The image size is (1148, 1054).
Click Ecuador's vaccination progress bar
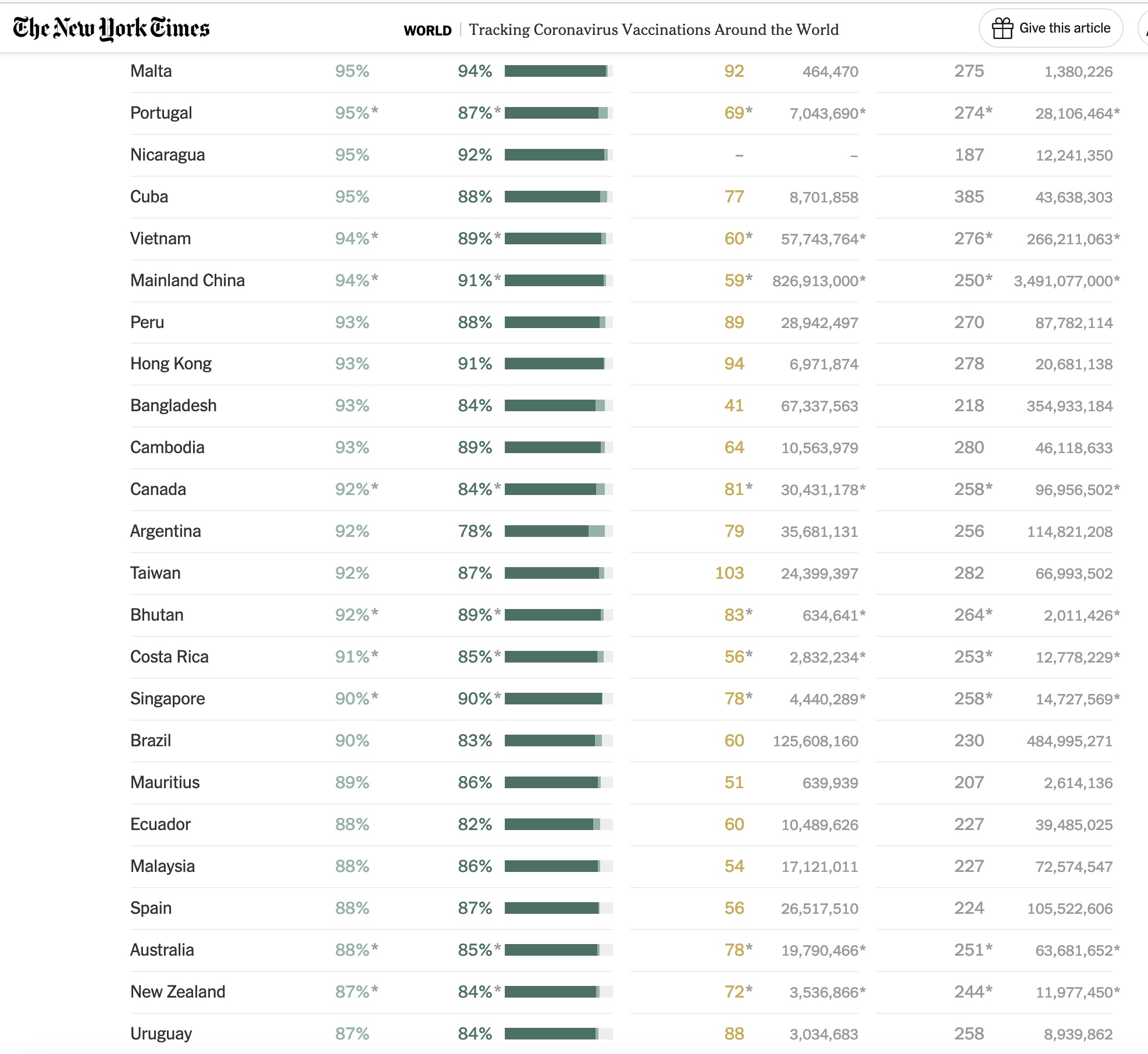558,824
